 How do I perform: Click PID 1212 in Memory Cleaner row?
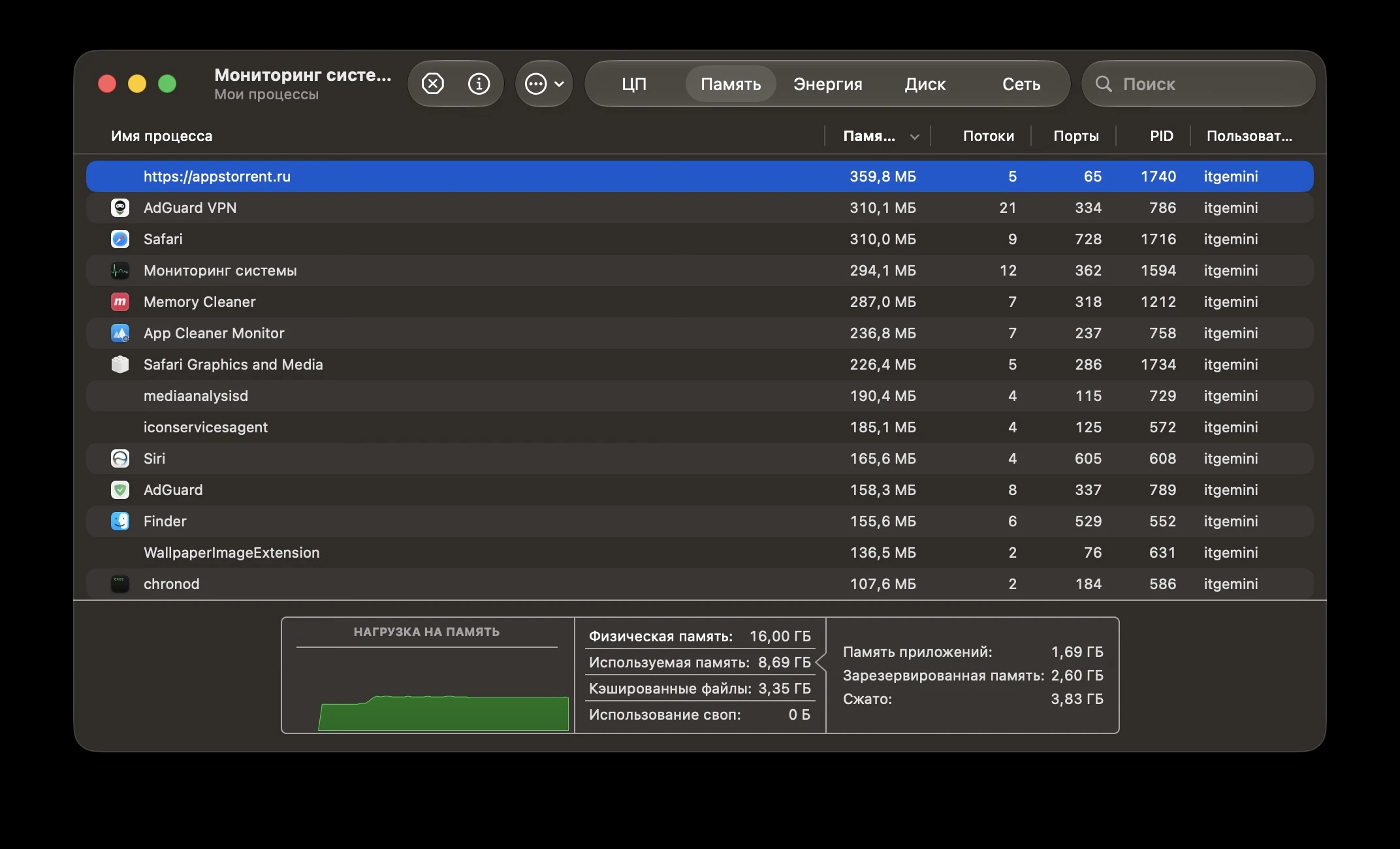click(1158, 302)
